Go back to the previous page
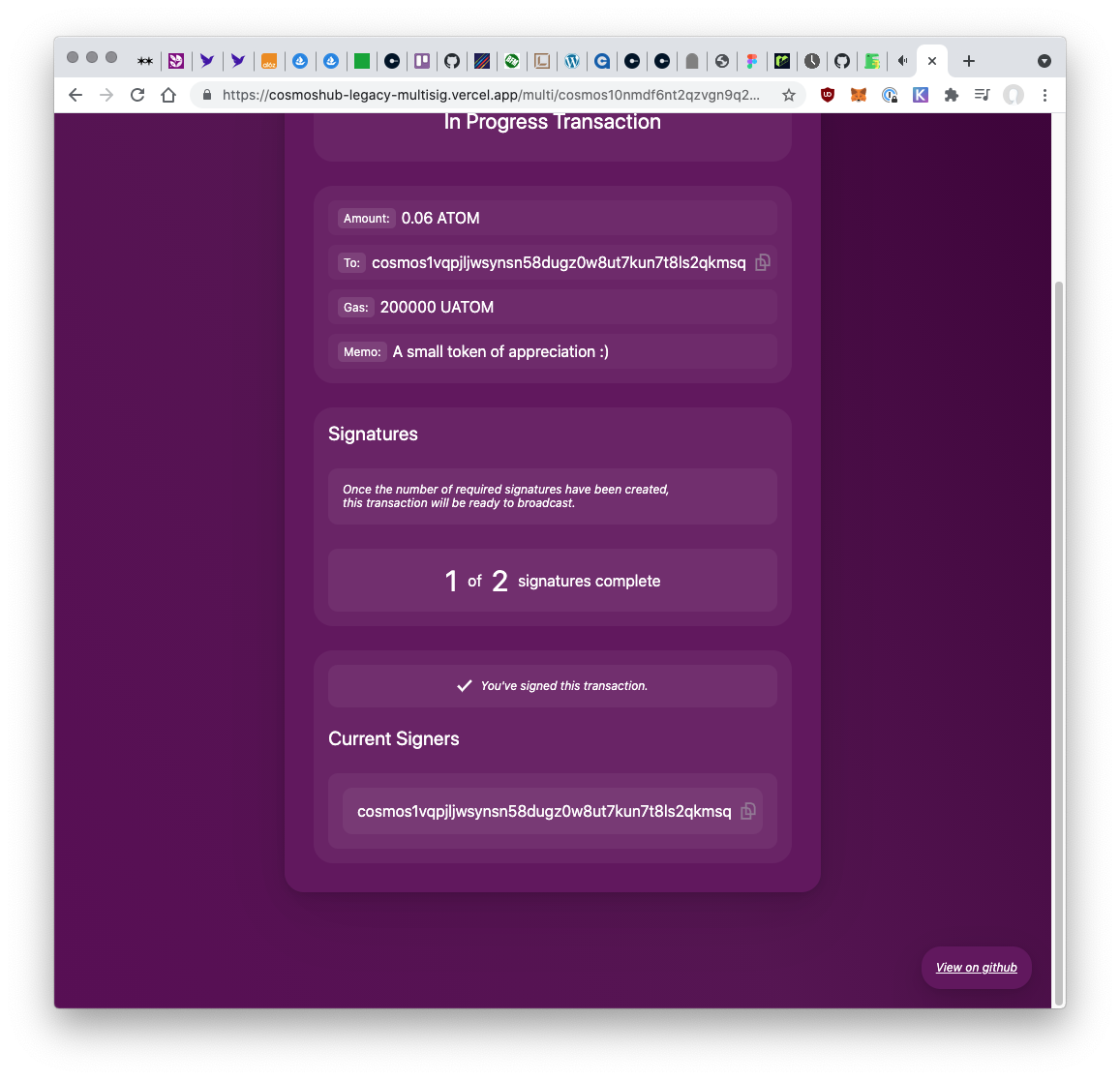This screenshot has width=1120, height=1080. [x=75, y=95]
